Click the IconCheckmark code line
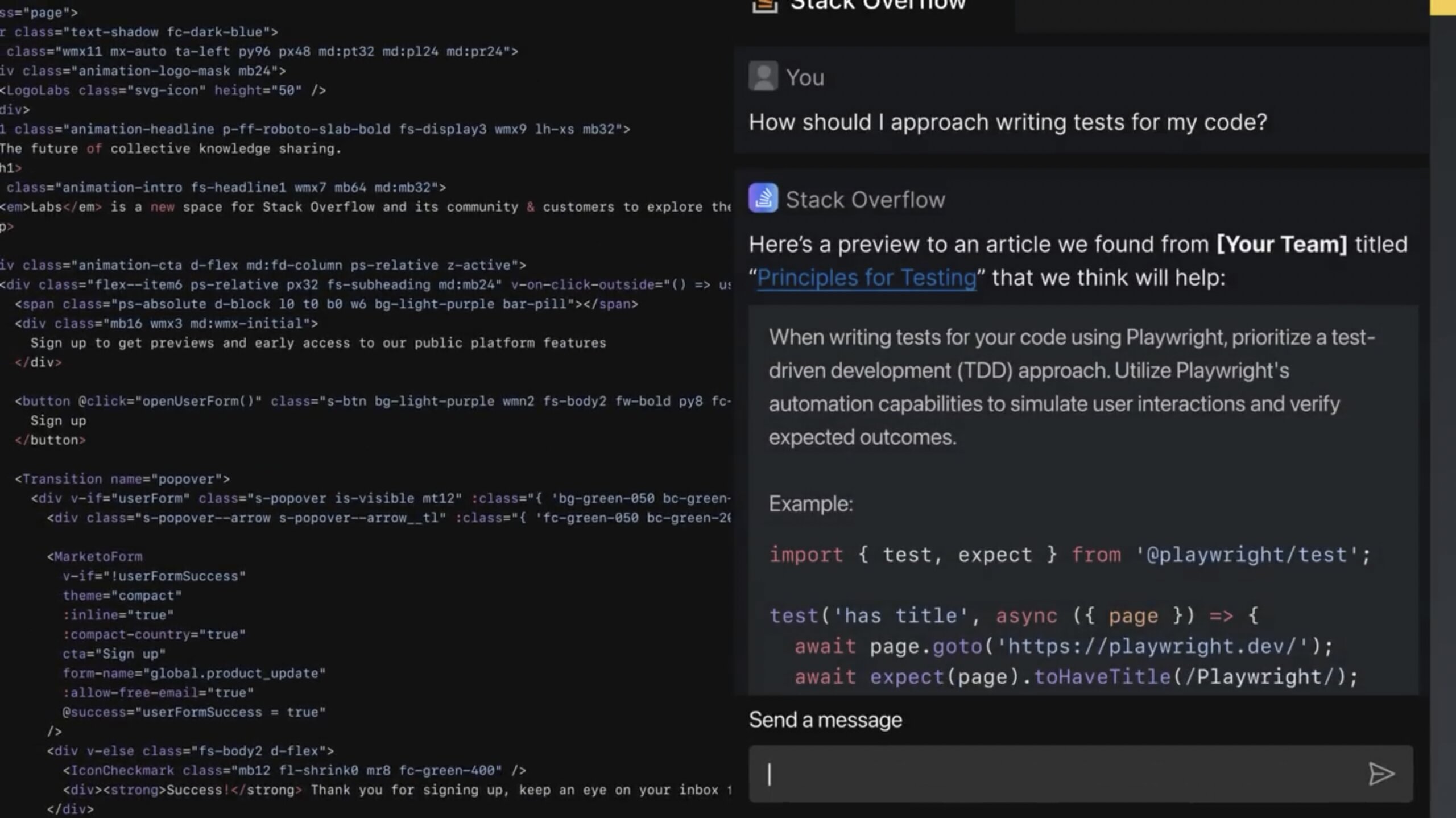The image size is (1456, 818). point(295,770)
